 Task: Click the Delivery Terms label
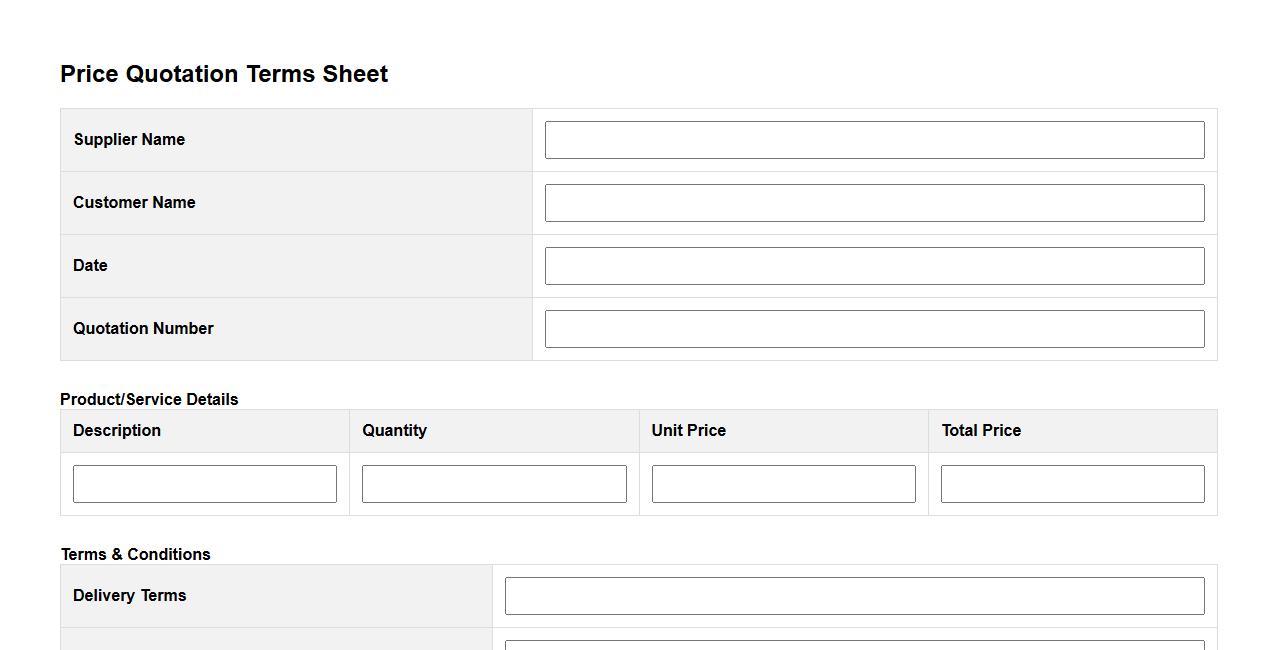pyautogui.click(x=129, y=596)
